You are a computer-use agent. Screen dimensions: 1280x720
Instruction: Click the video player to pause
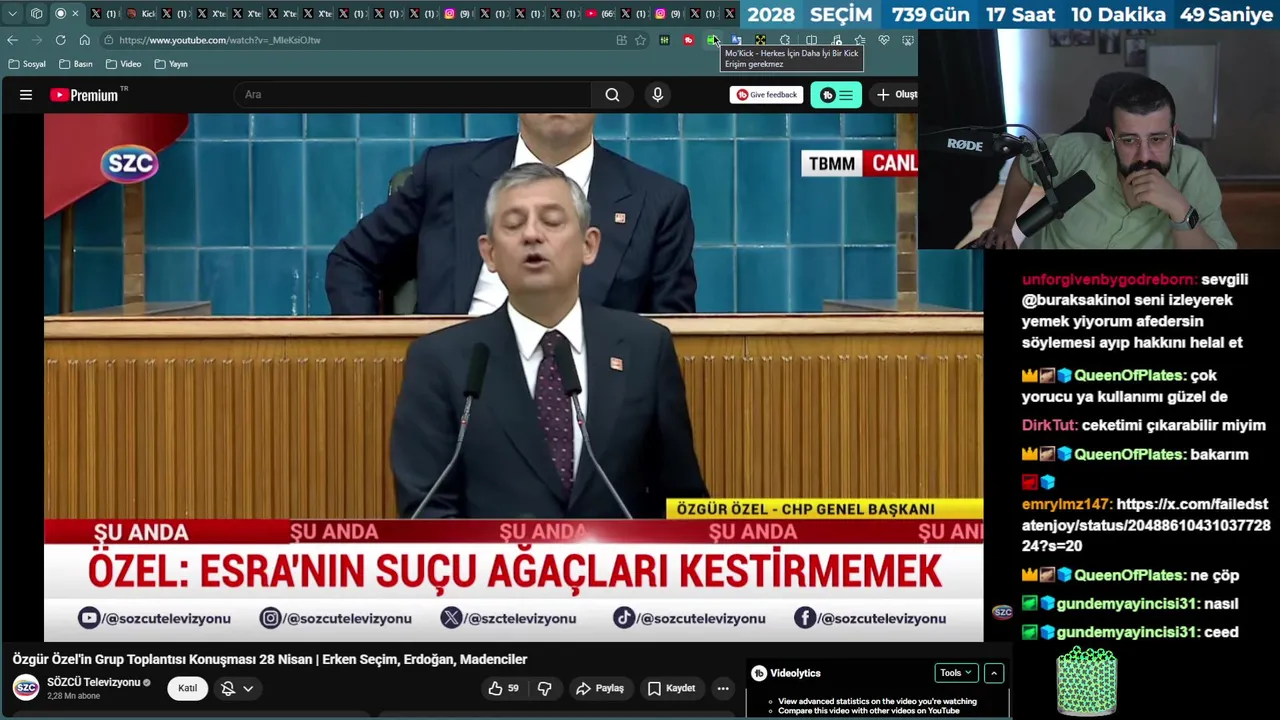513,377
